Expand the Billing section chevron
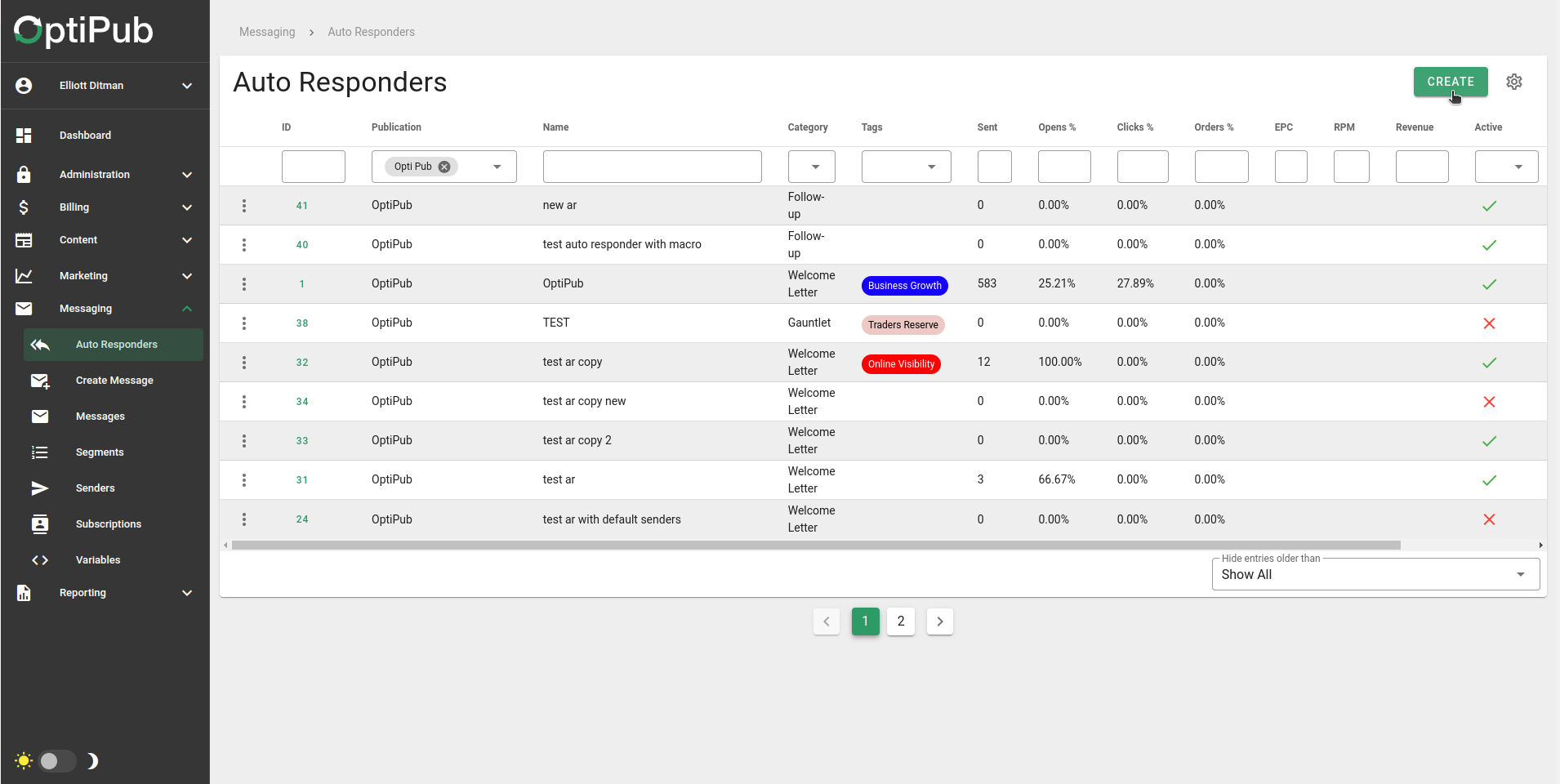 [x=187, y=207]
